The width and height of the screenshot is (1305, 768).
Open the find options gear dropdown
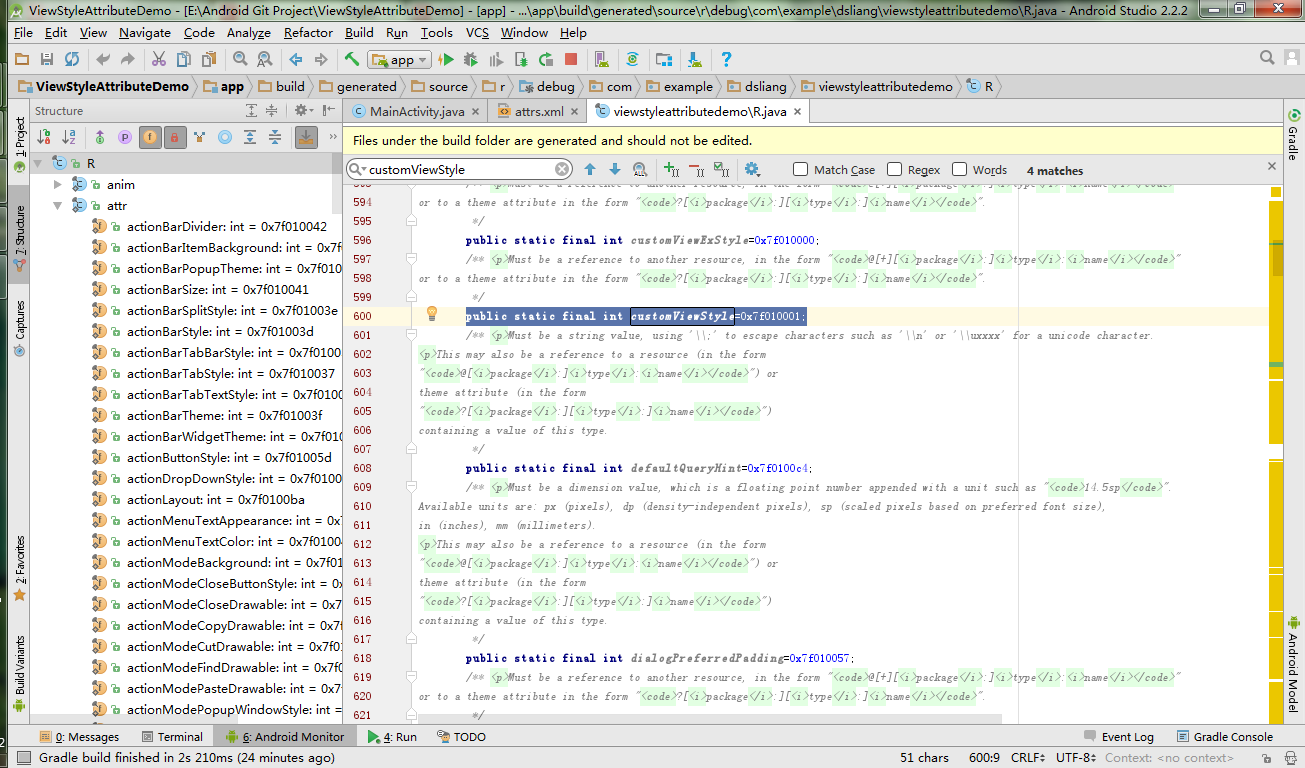tap(752, 170)
